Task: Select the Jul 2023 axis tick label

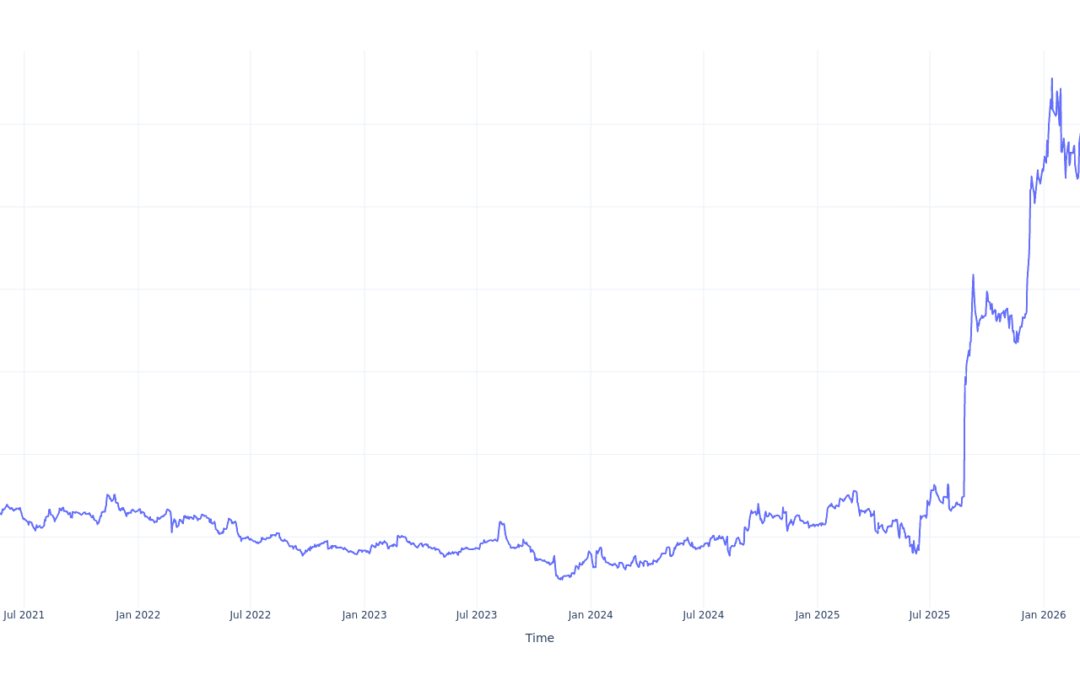Action: 476,615
